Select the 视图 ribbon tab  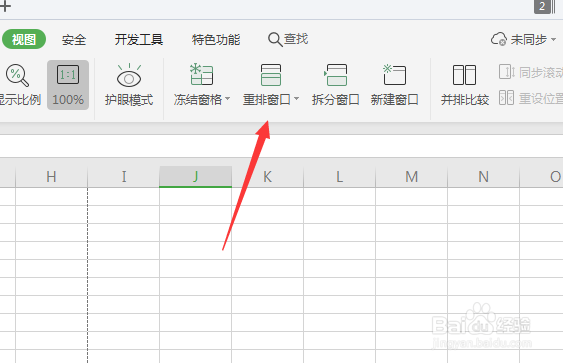(24, 39)
